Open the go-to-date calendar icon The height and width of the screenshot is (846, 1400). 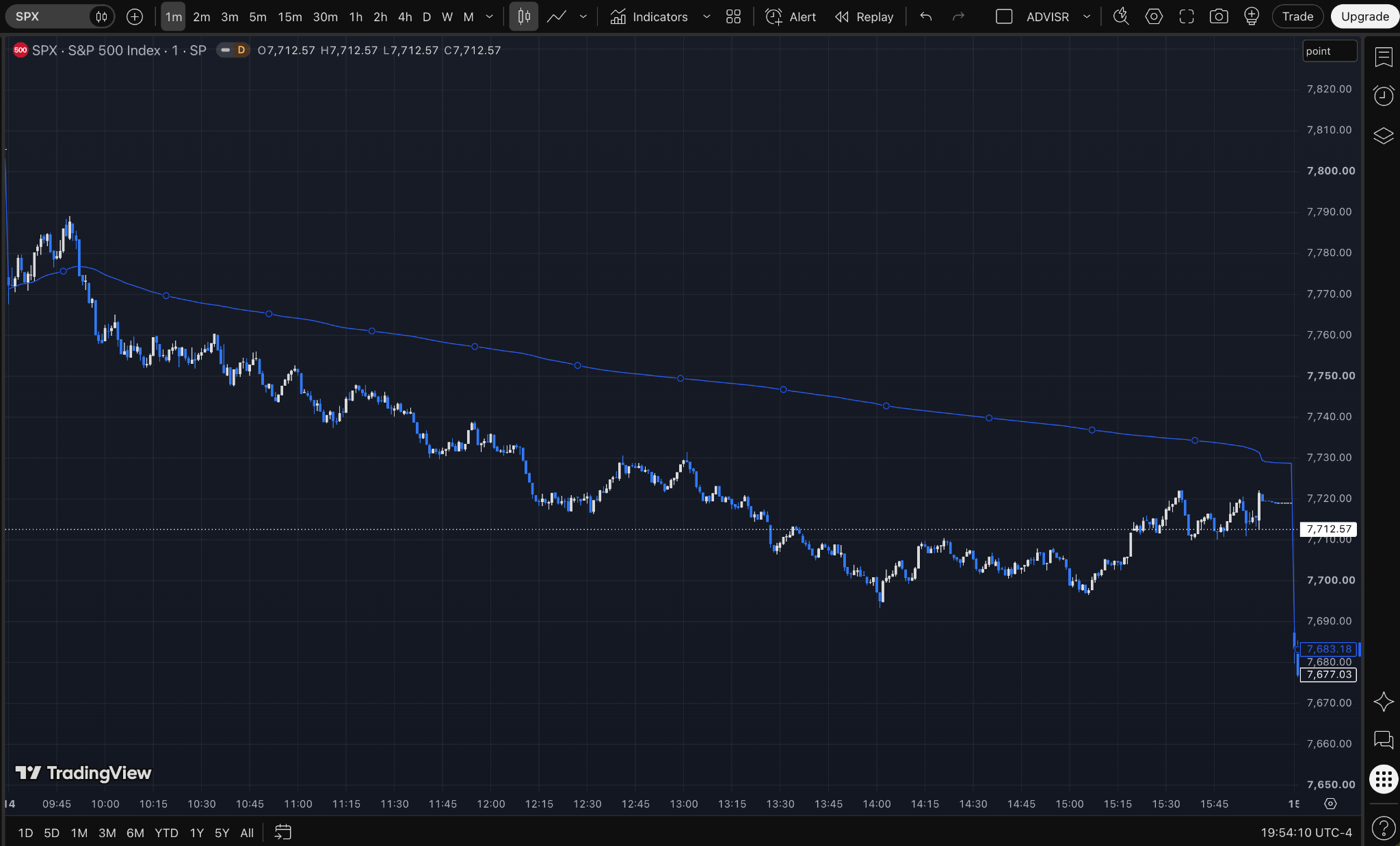pyautogui.click(x=283, y=832)
